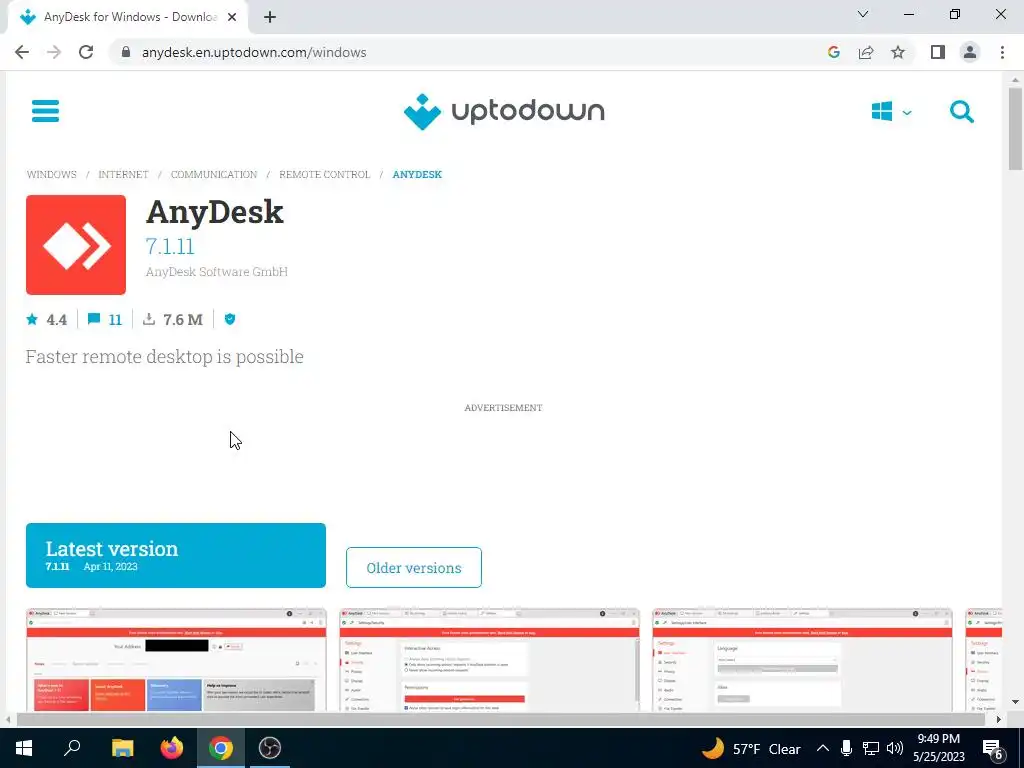Viewport: 1024px width, 768px height.
Task: Open the Windows Start menu
Action: (24, 748)
